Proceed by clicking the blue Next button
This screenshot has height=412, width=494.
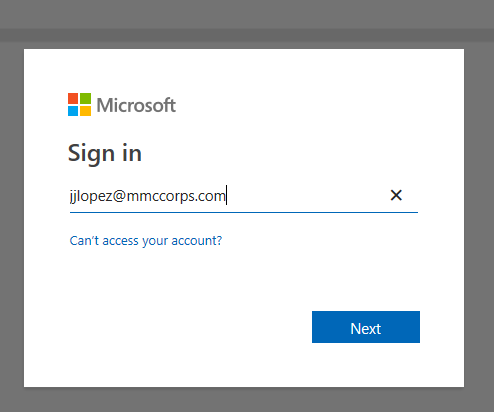pyautogui.click(x=366, y=327)
